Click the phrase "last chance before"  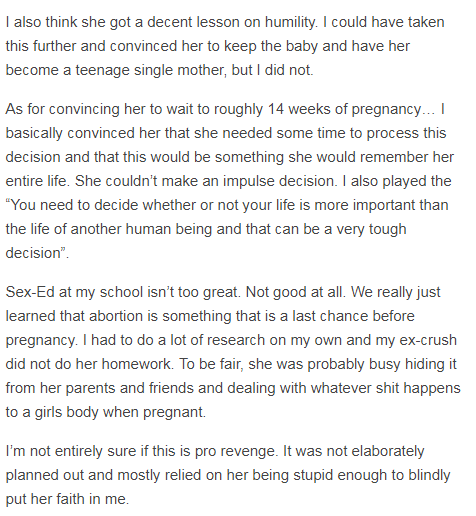353,316
